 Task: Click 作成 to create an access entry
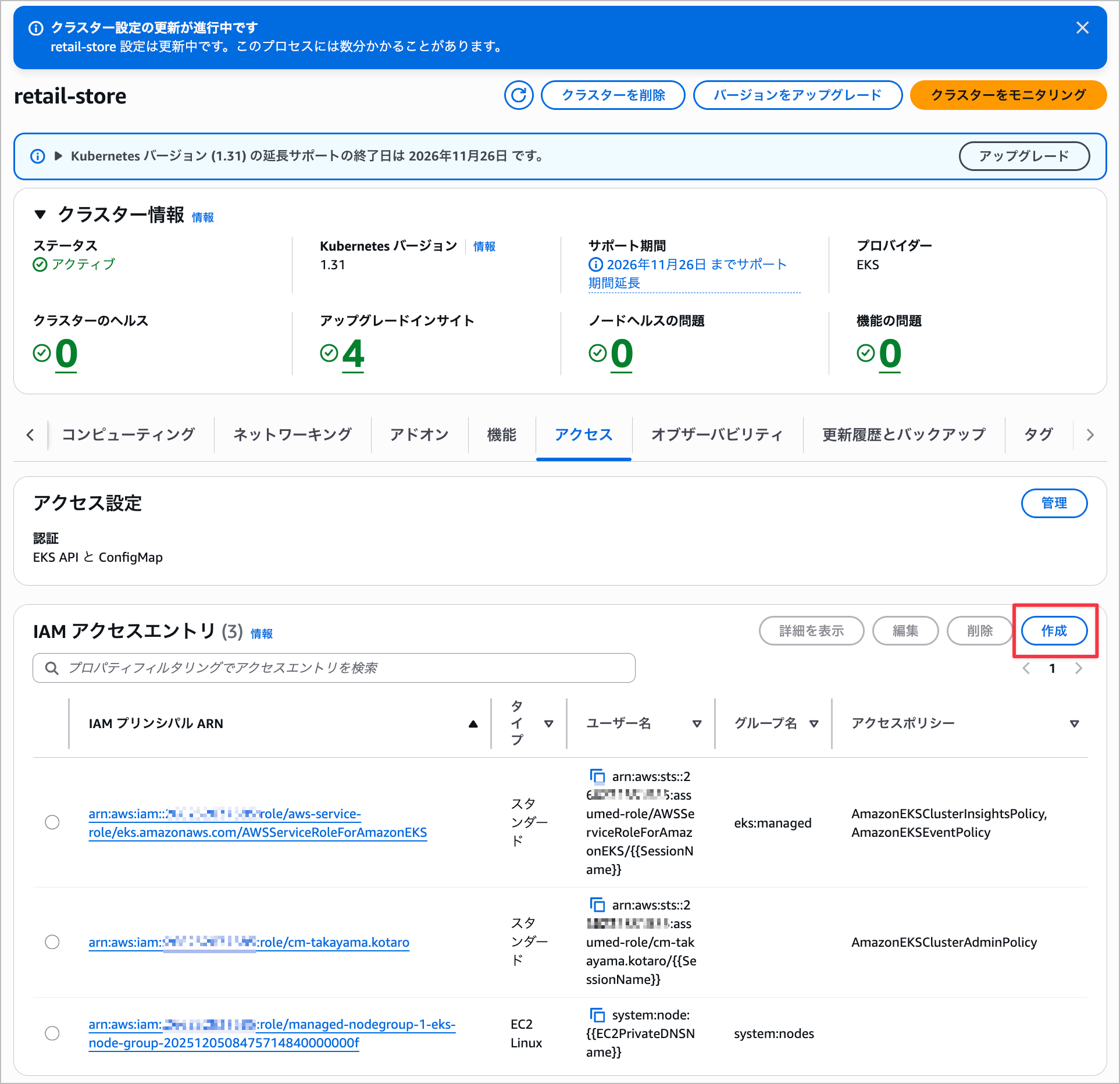[x=1054, y=631]
